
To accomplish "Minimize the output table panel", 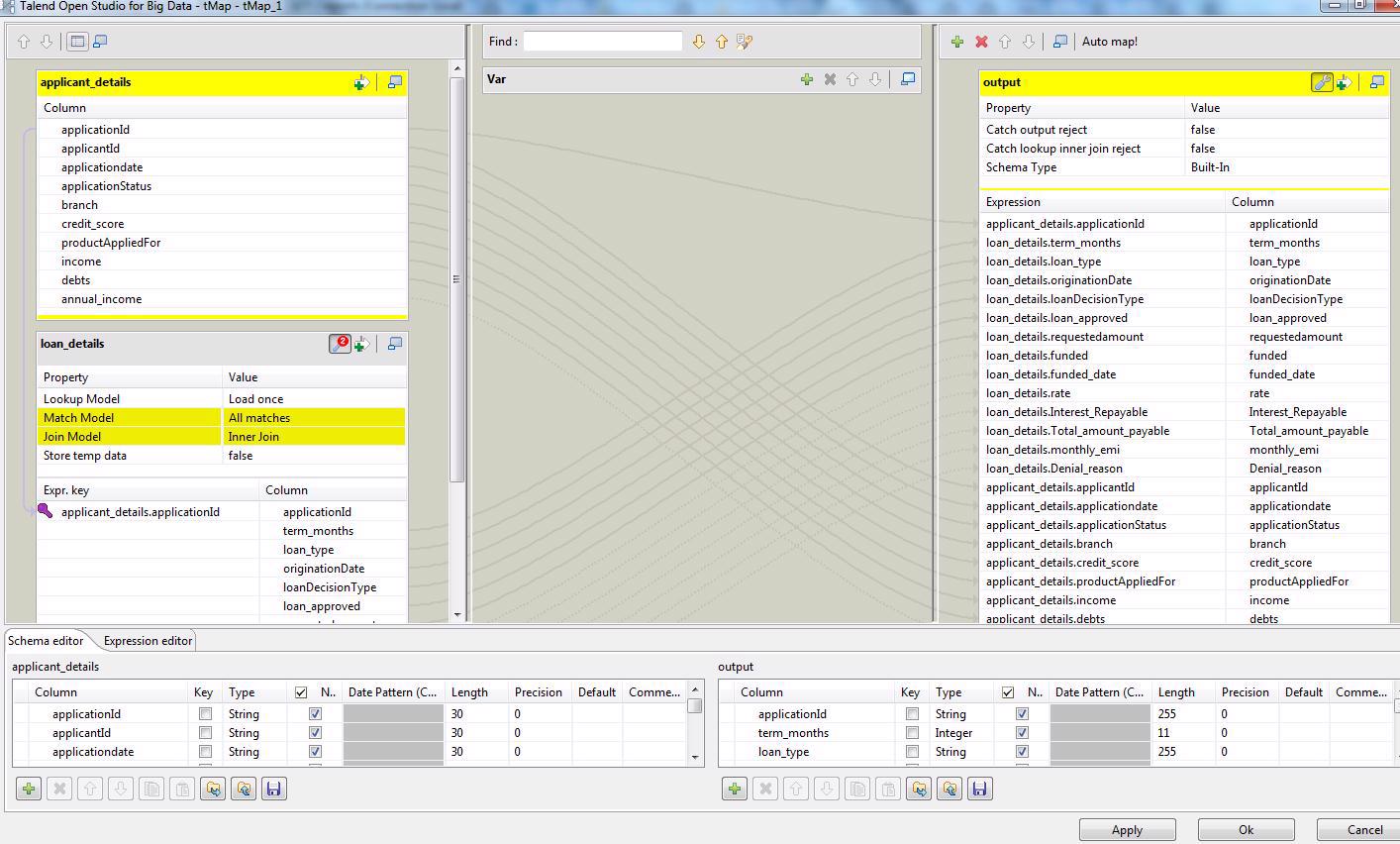I will click(x=1377, y=83).
